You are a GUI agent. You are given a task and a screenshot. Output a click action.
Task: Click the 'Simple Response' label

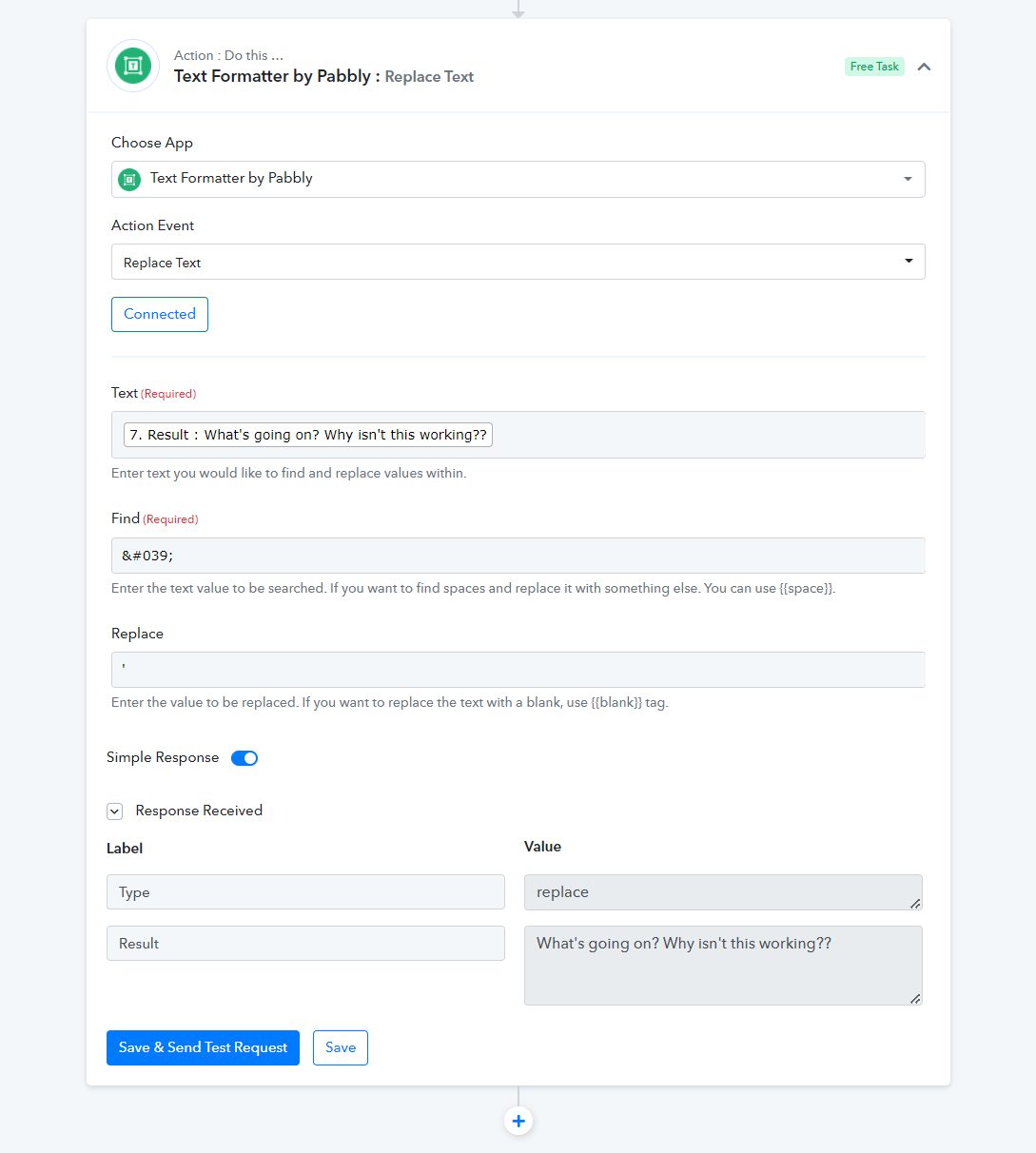tap(163, 757)
